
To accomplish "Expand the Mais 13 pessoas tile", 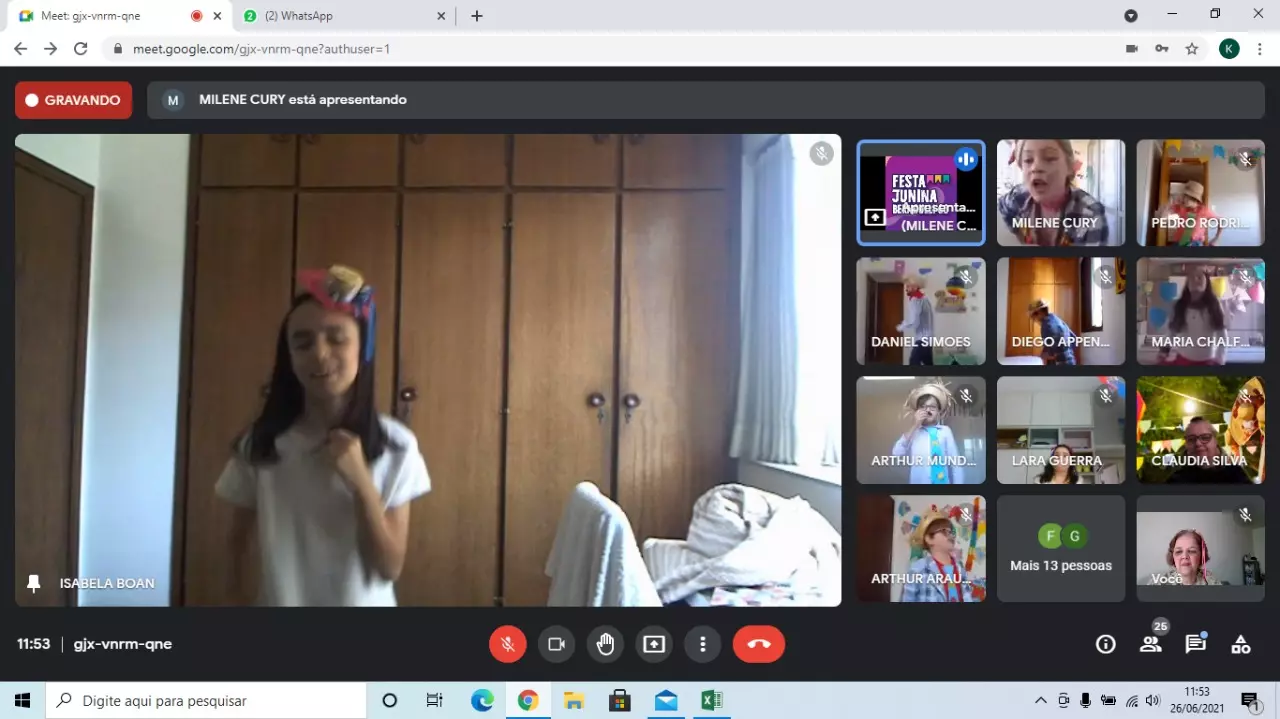I will [1060, 549].
